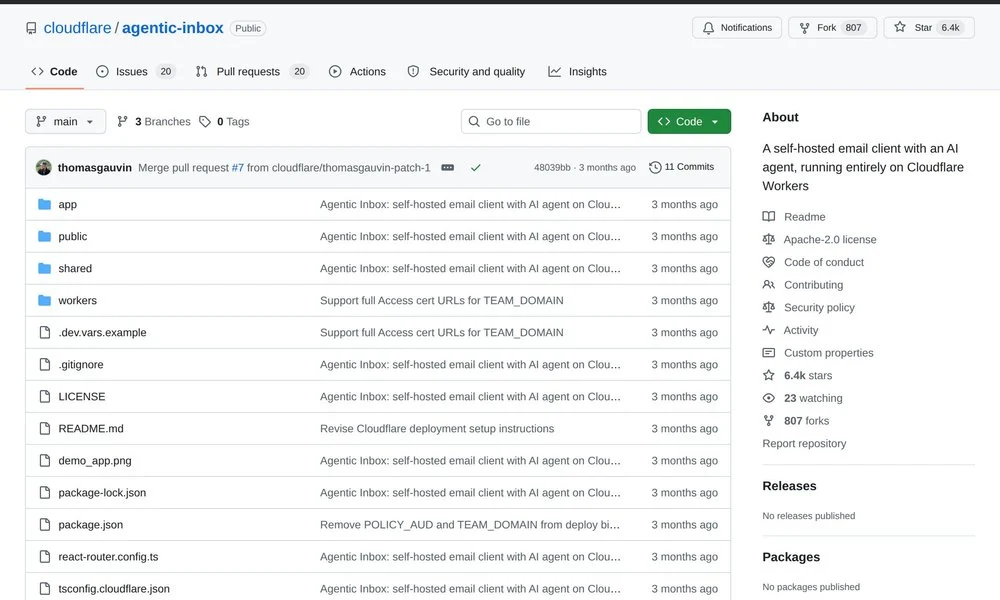Open the 11 Commits history link
This screenshot has width=1000, height=600.
(682, 167)
